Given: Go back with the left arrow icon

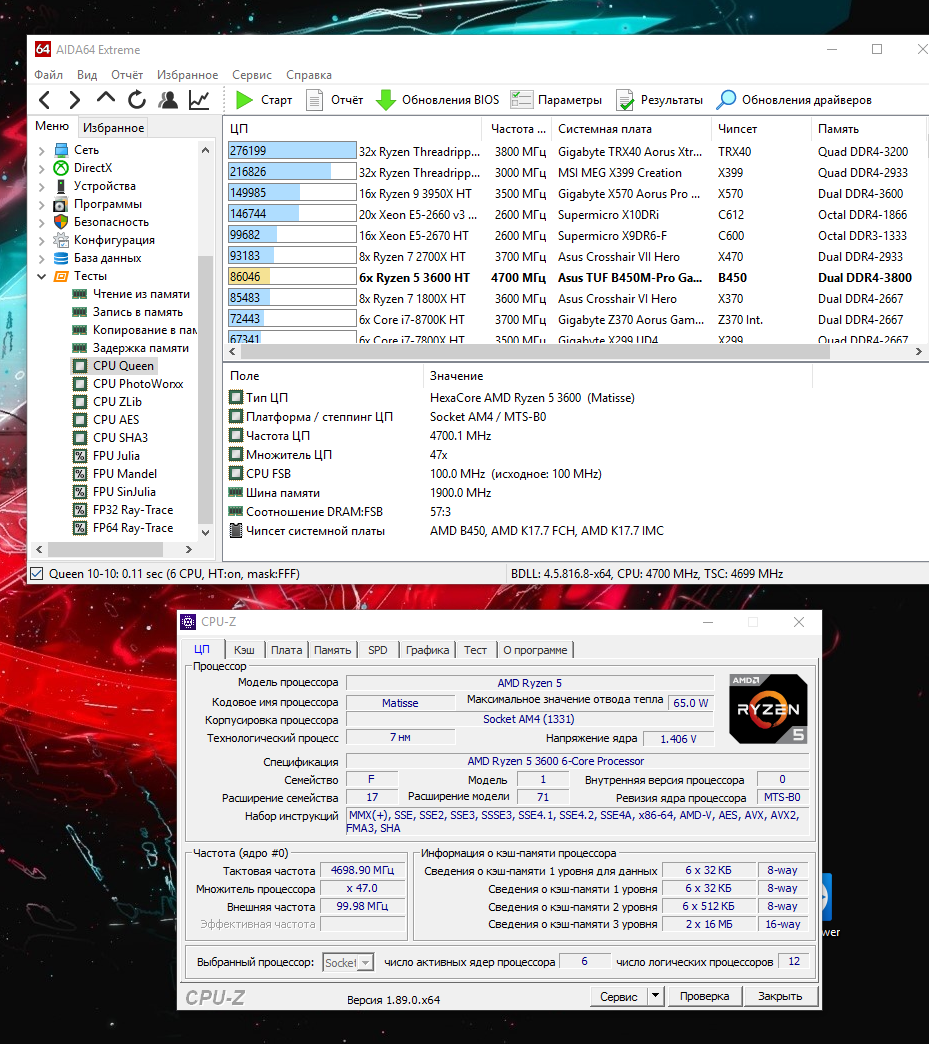Looking at the screenshot, I should pyautogui.click(x=45, y=100).
